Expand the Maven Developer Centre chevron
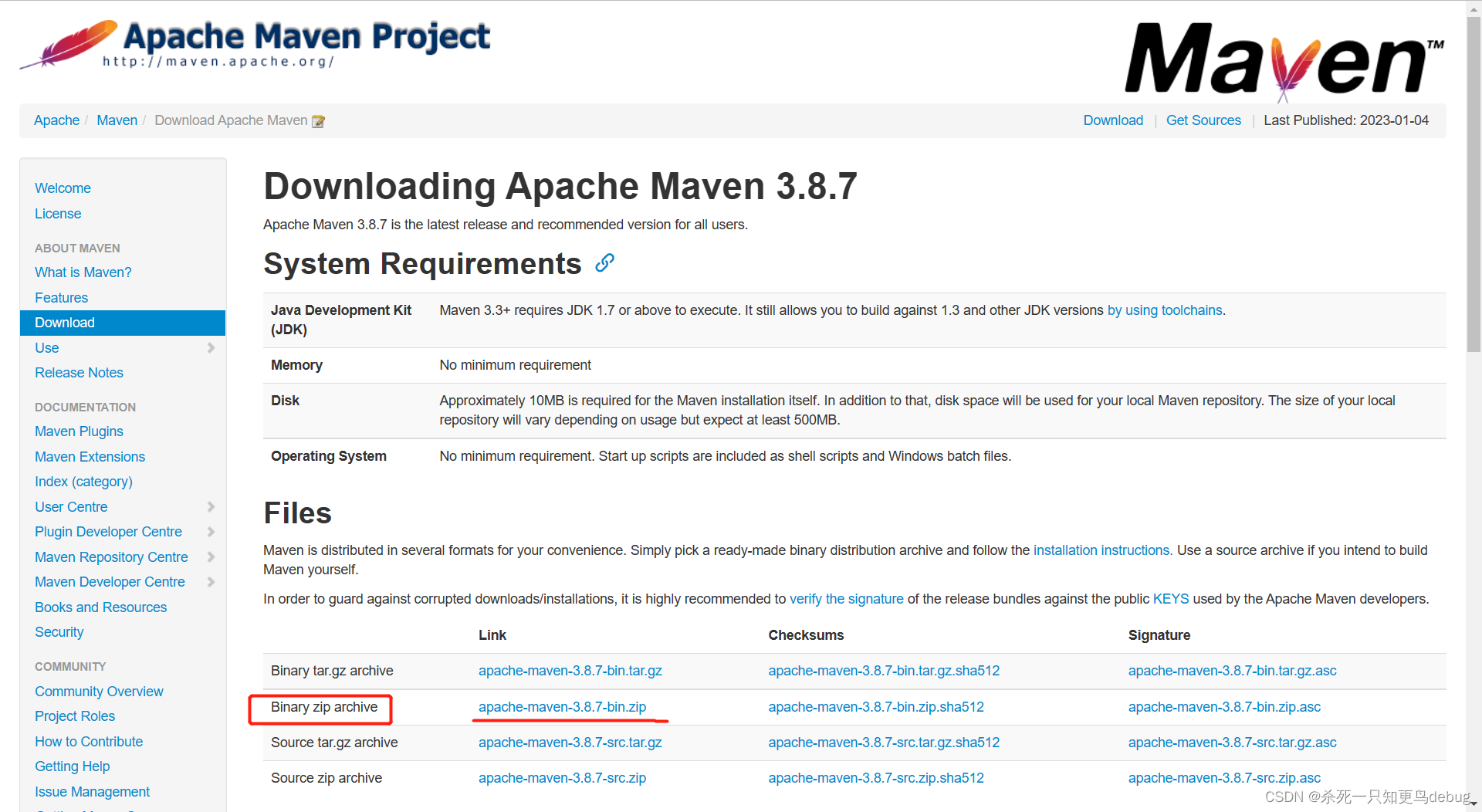 click(x=211, y=582)
